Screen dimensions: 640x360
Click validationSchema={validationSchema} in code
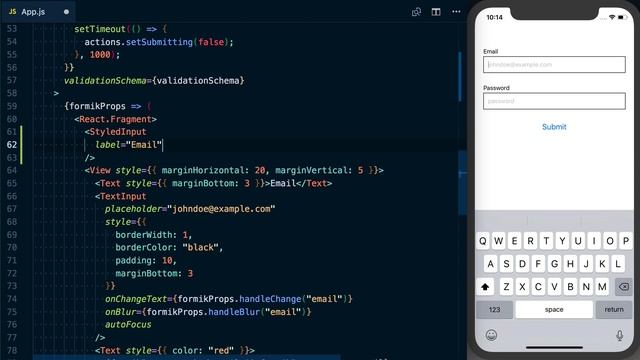[x=154, y=80]
